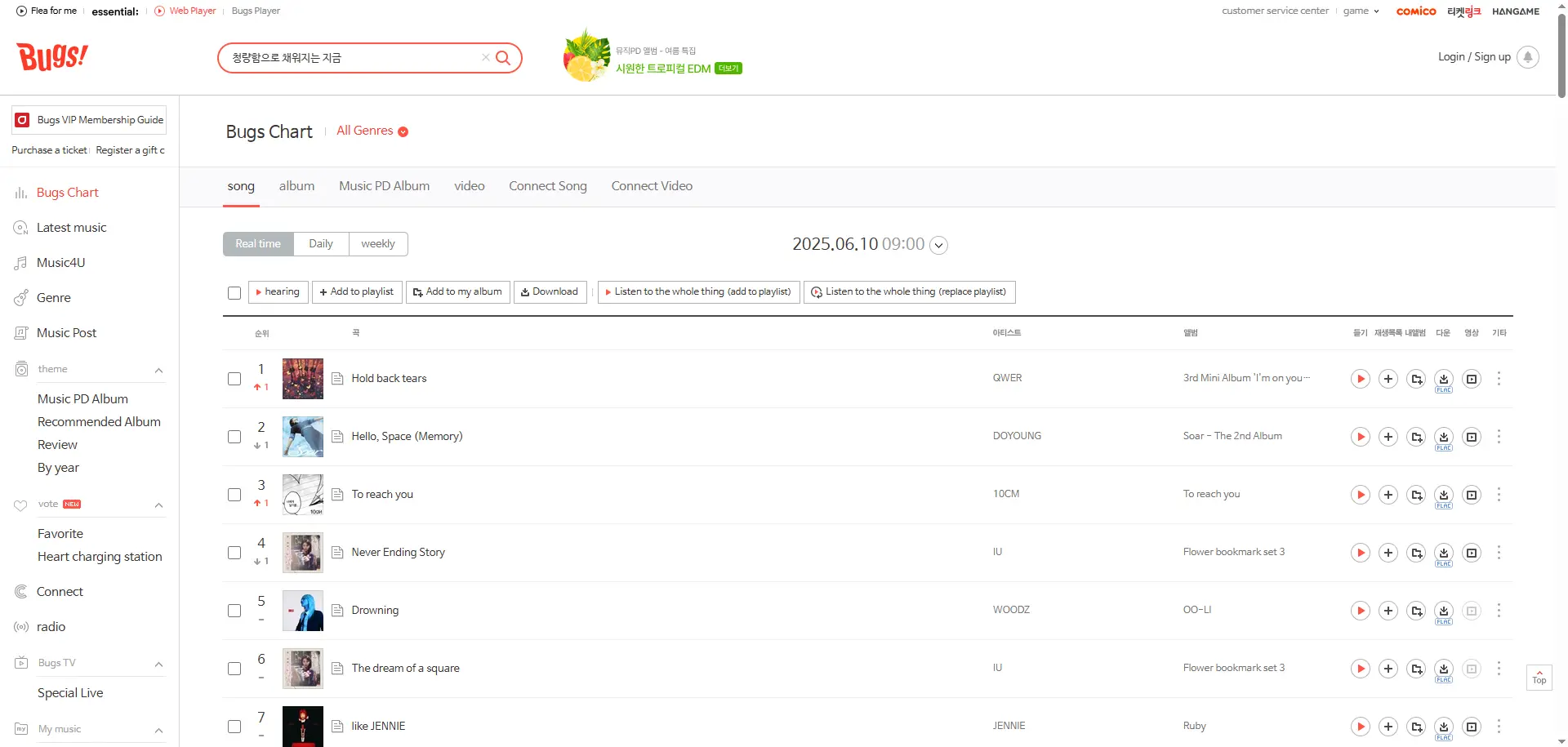Switch to the Connect Video tab
The image size is (1568, 747).
point(652,186)
